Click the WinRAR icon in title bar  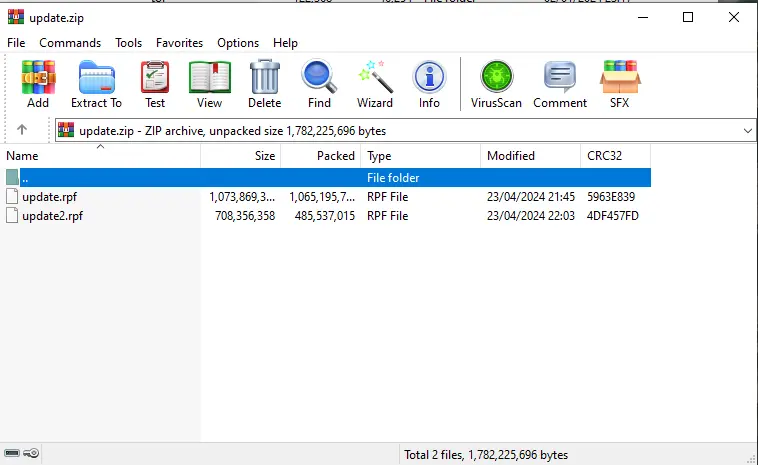point(15,17)
